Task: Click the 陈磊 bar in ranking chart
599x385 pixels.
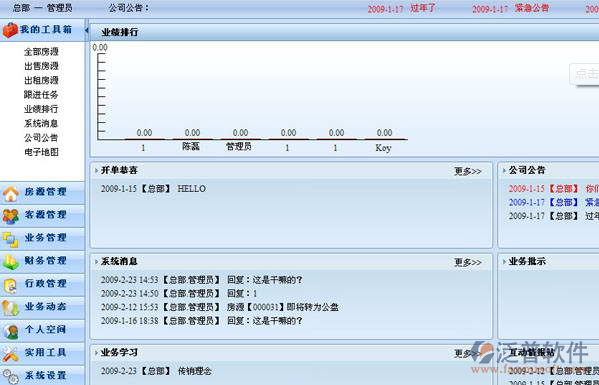Action: (x=193, y=139)
